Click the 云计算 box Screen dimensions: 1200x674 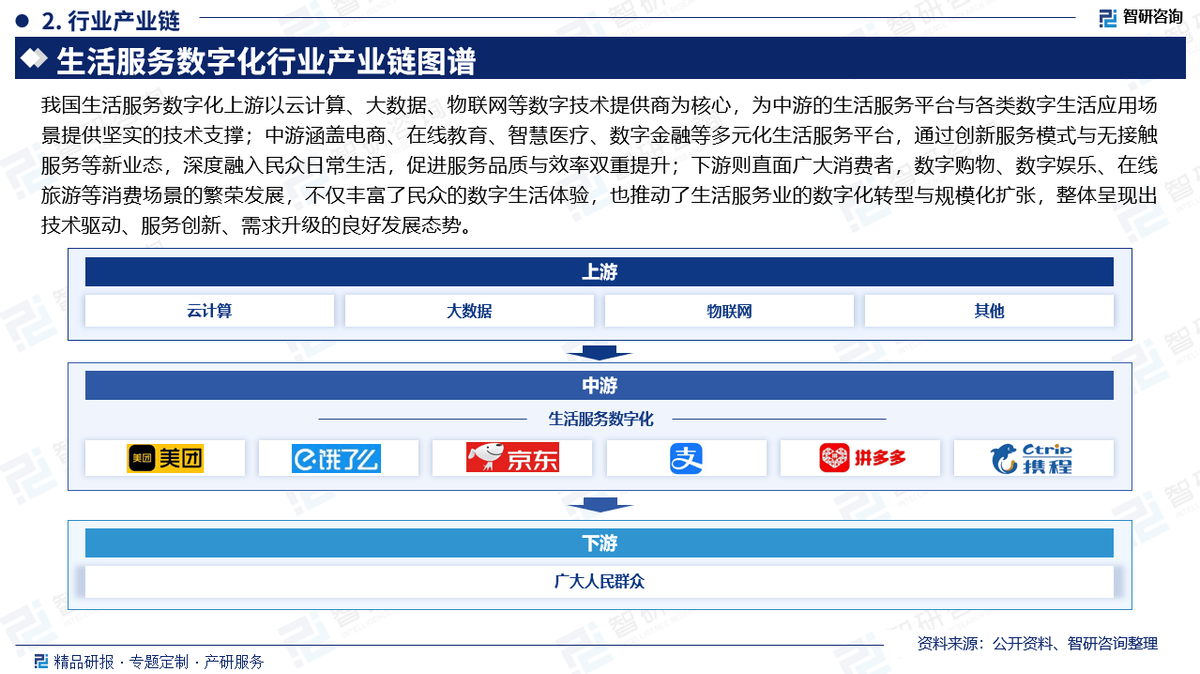coord(209,311)
